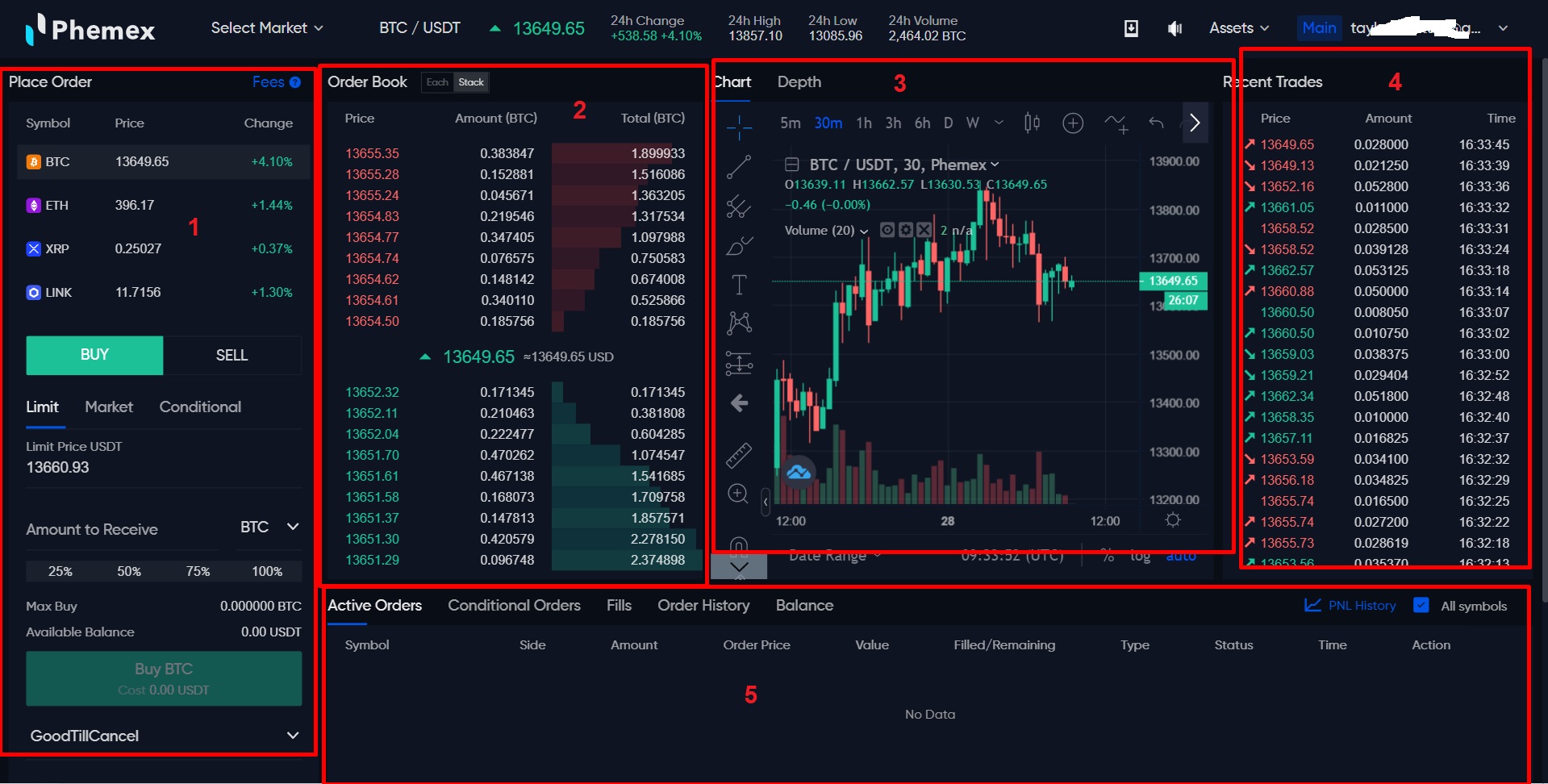Select the 1h chart timeframe

tap(864, 123)
